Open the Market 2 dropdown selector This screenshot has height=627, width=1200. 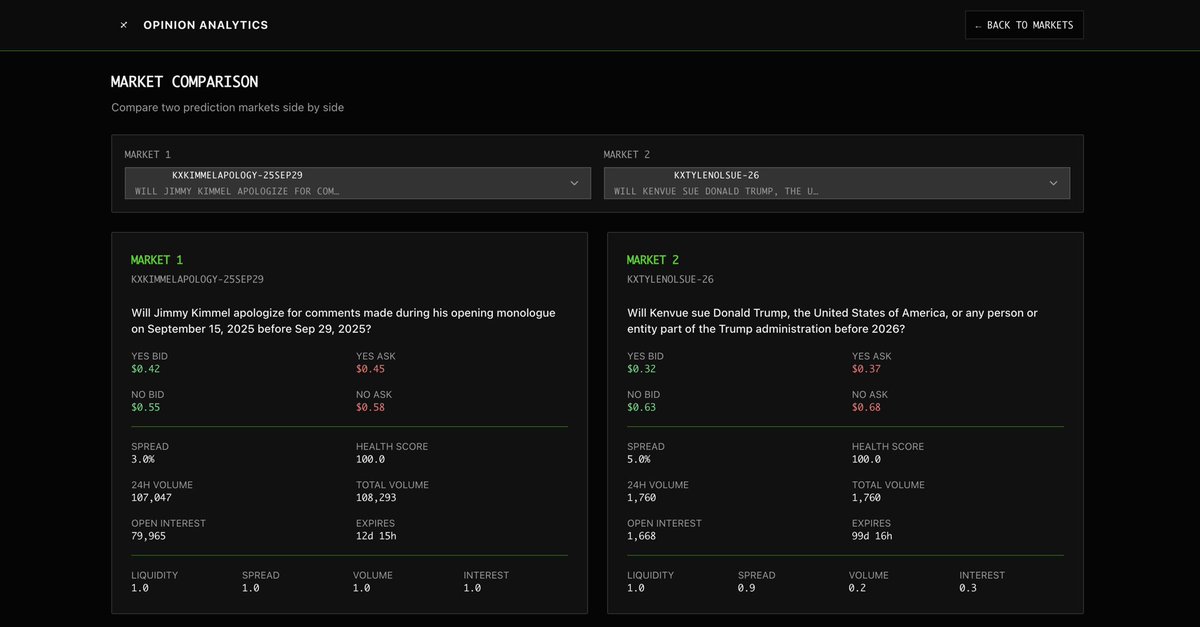coord(837,183)
